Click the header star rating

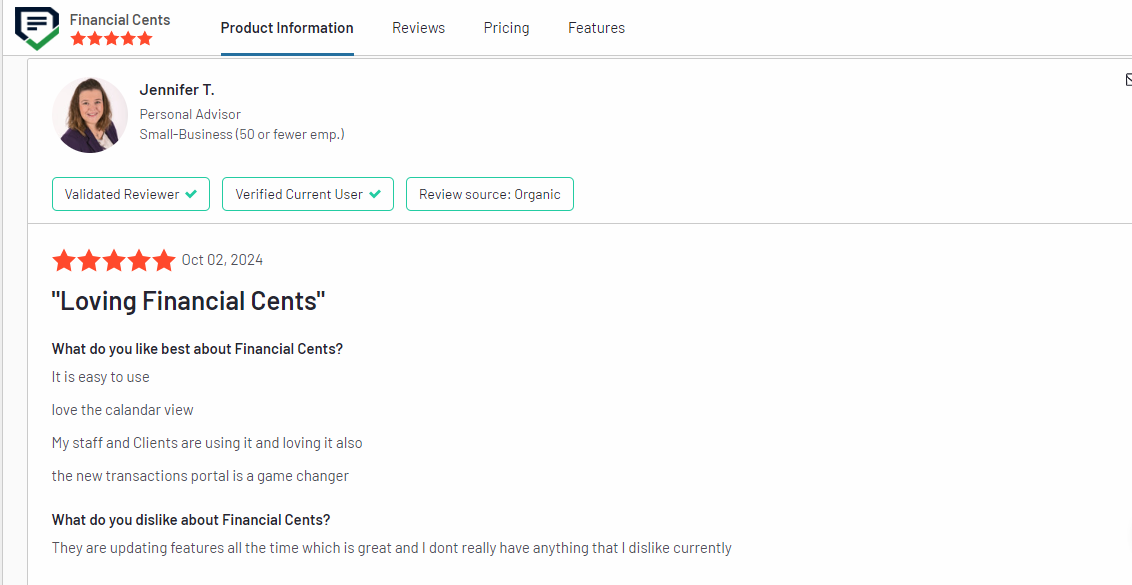pyautogui.click(x=111, y=39)
